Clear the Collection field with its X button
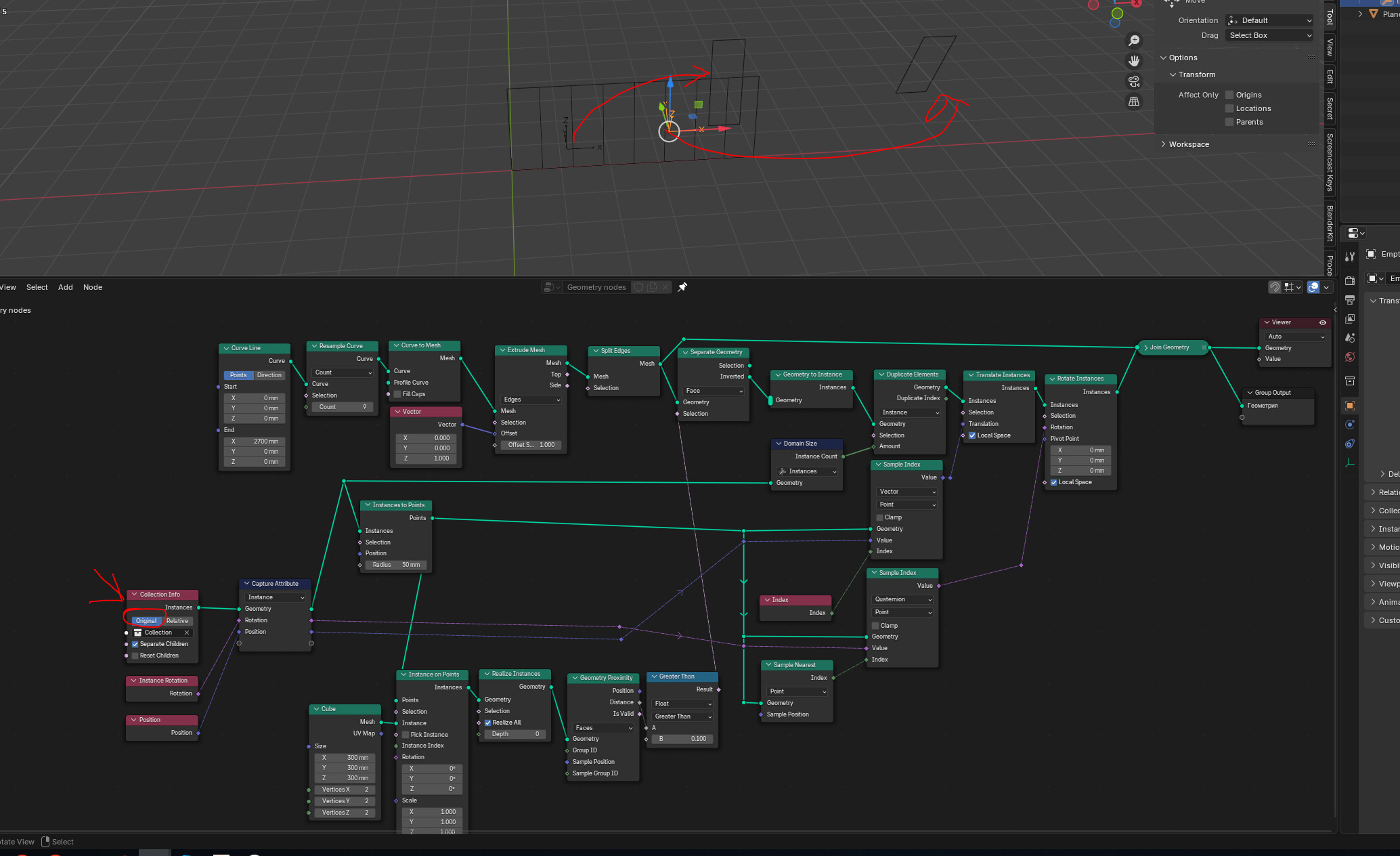 (187, 633)
